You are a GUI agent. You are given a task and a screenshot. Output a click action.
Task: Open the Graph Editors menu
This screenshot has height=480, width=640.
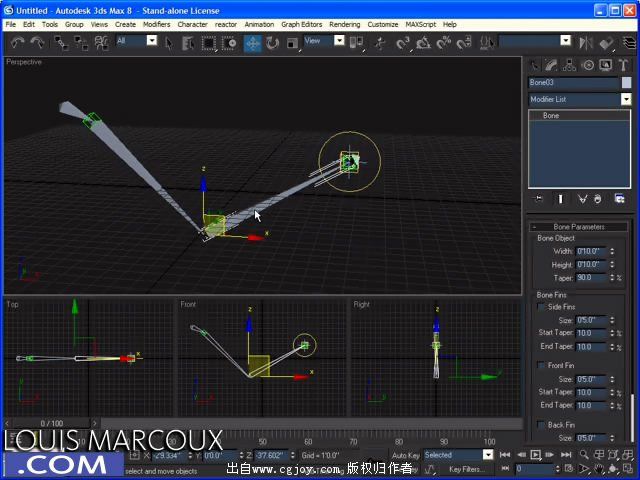click(301, 24)
